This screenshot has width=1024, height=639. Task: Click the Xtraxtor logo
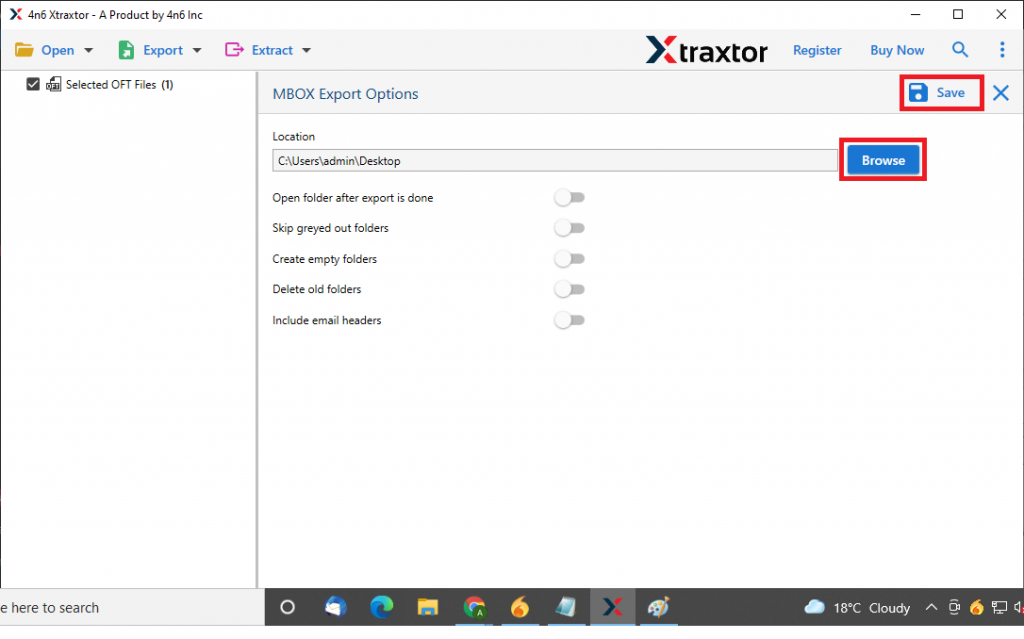(706, 50)
